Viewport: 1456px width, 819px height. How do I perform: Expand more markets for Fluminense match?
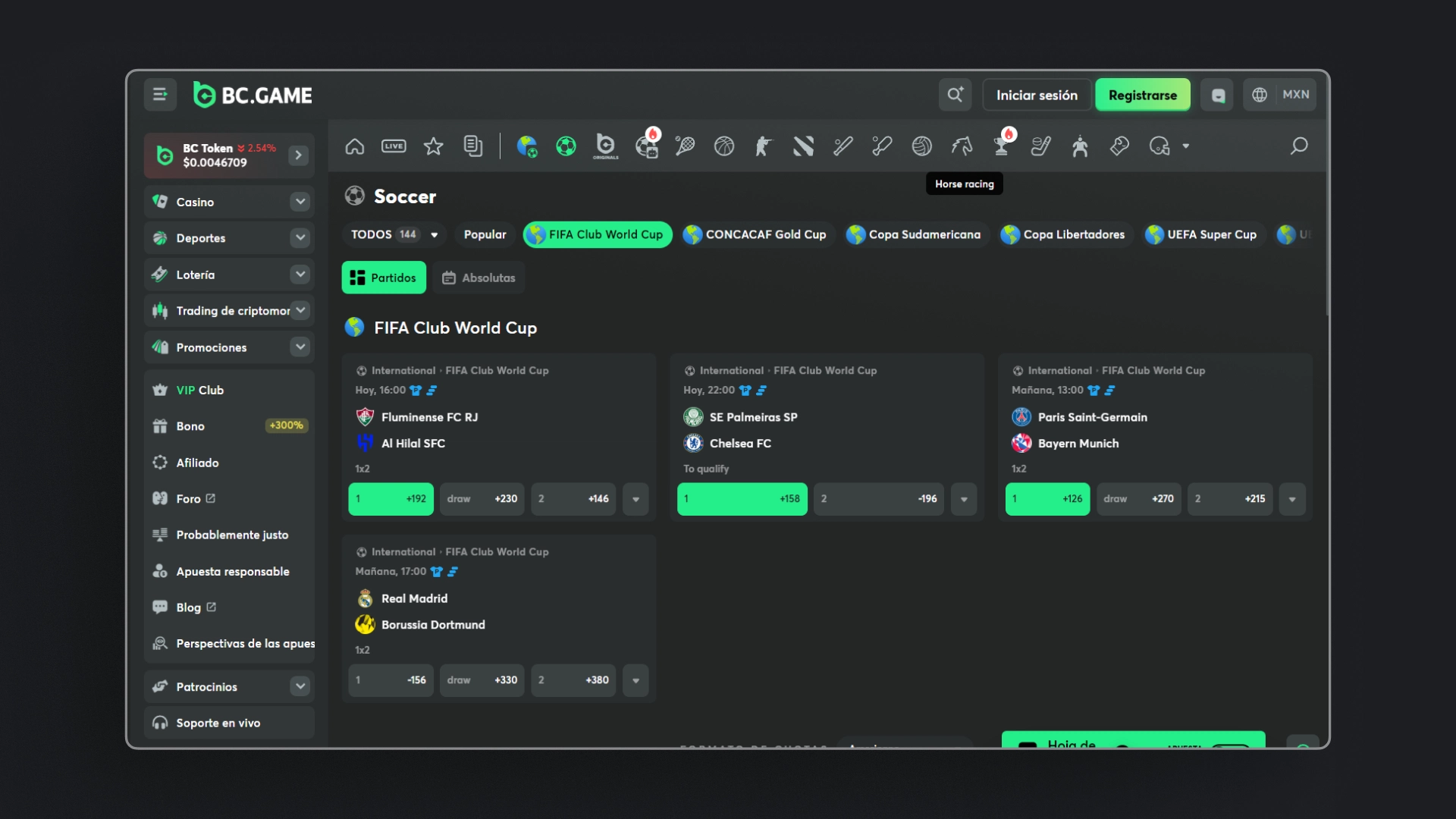point(635,499)
